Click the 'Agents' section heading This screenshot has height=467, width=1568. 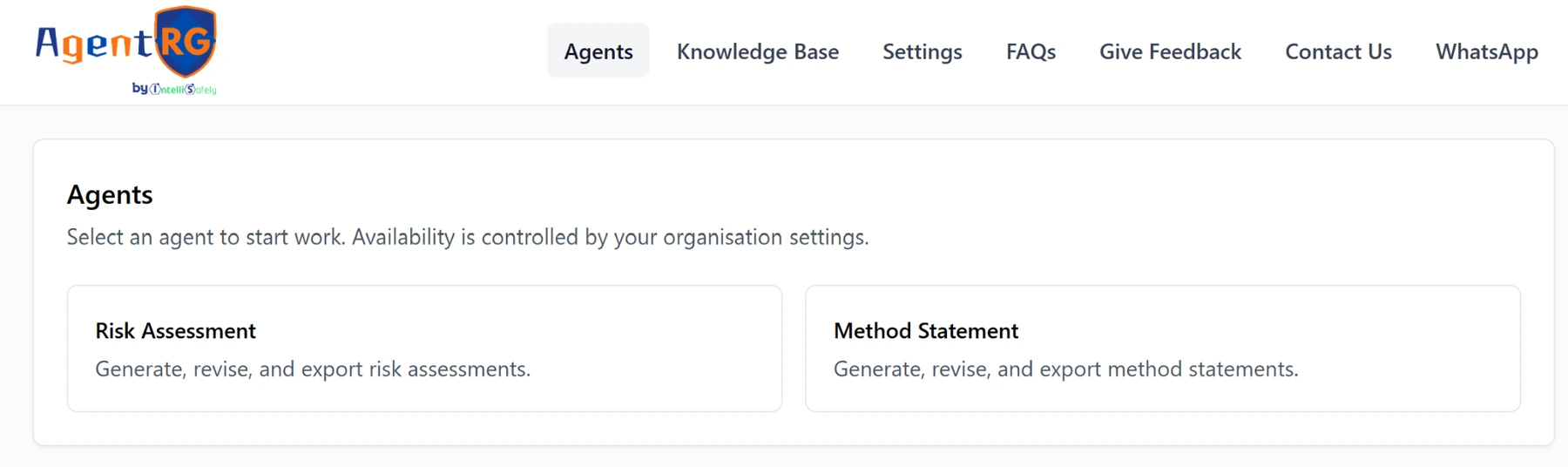[110, 194]
